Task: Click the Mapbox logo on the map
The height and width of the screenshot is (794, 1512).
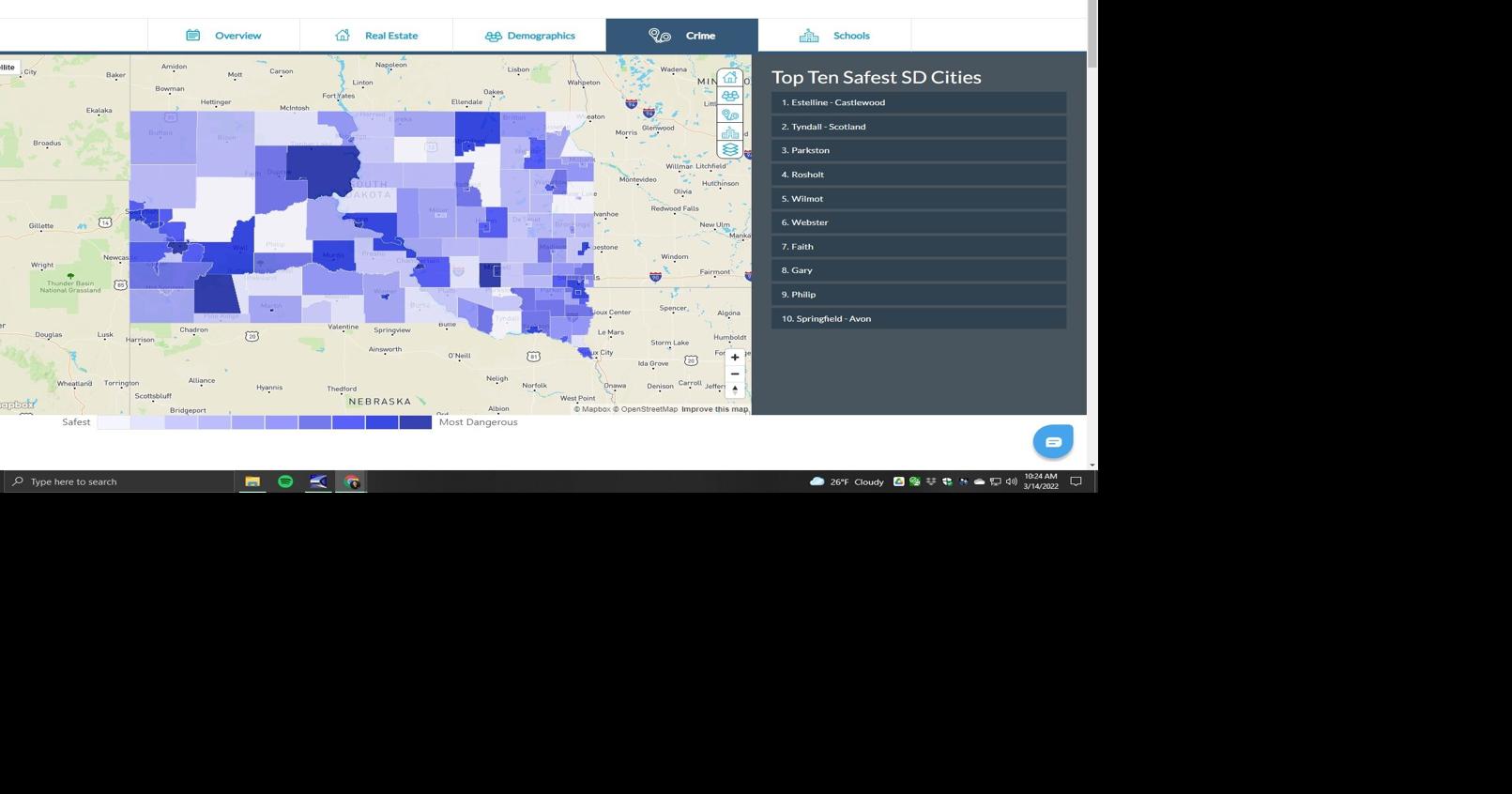Action: pyautogui.click(x=17, y=405)
